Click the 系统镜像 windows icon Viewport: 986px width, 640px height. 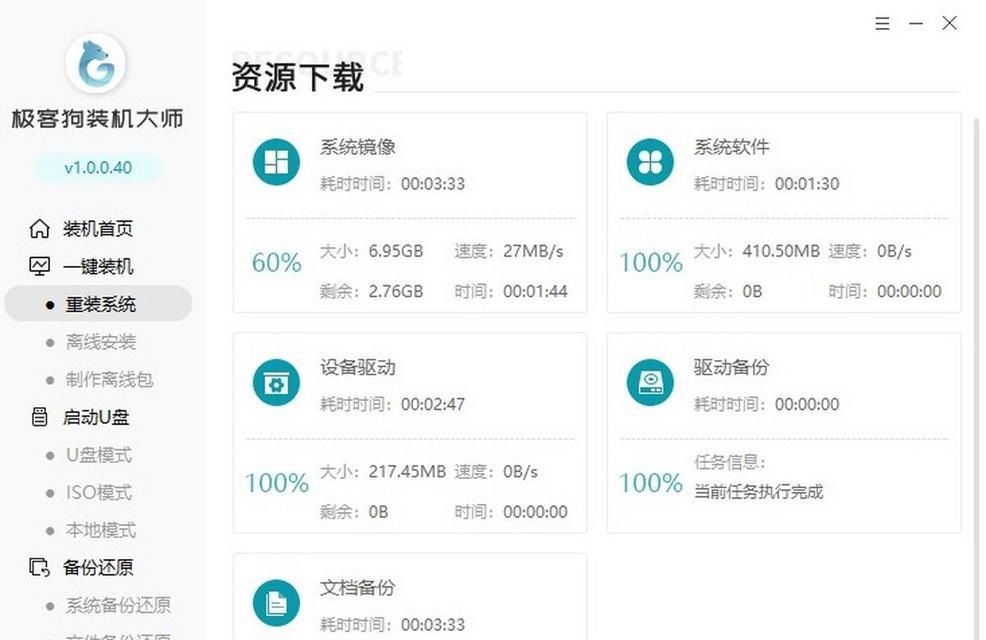(276, 162)
